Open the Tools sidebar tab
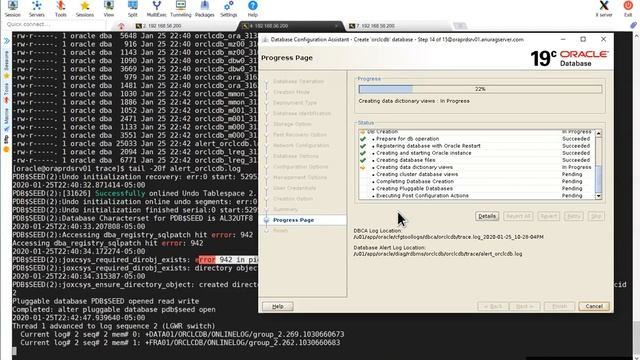This screenshot has height=360, width=640. point(6,93)
